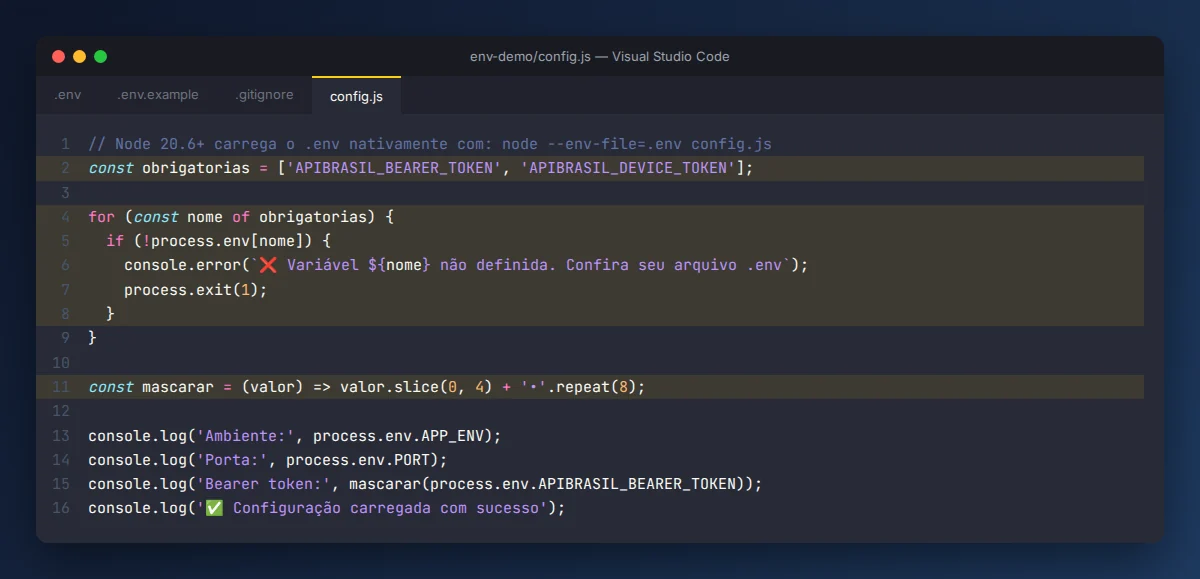
Task: Click console.error on line 6
Action: point(182,265)
